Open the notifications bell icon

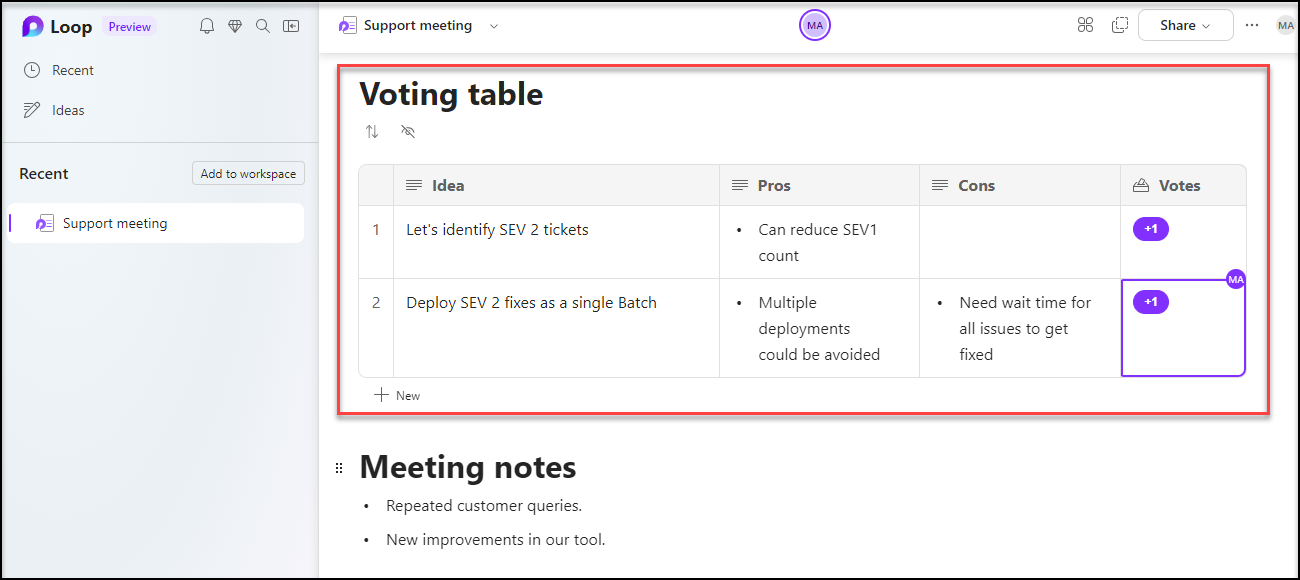click(207, 26)
